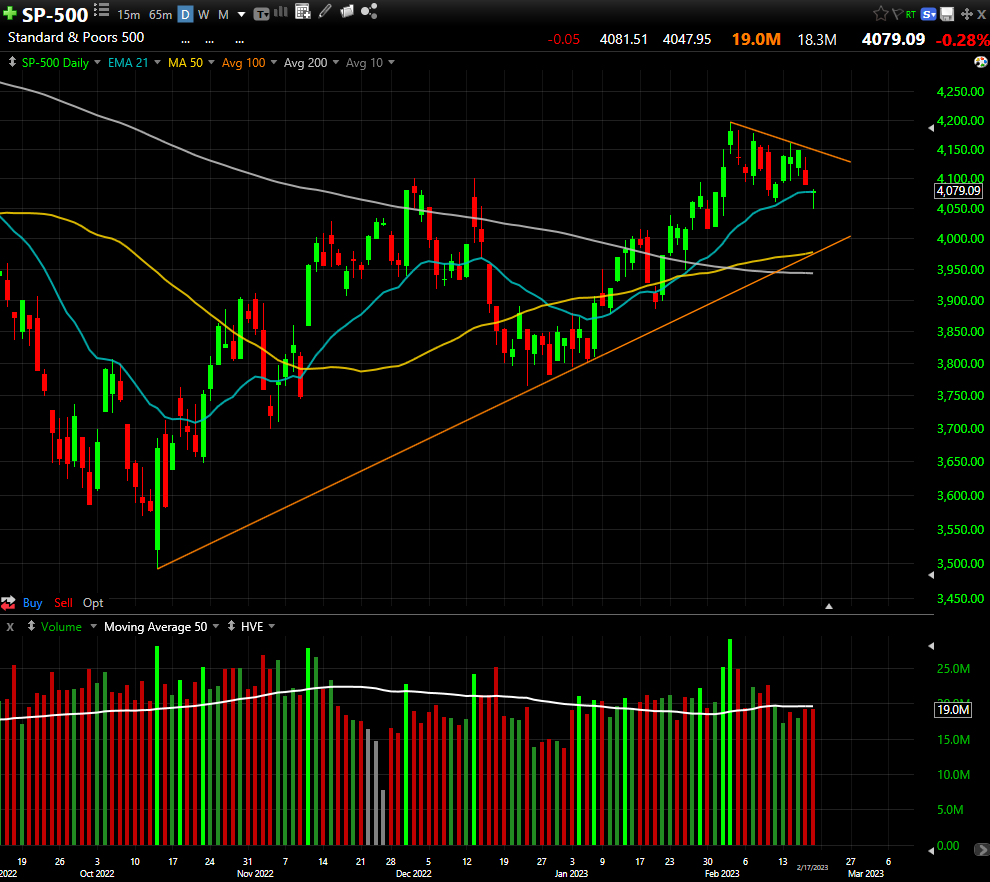This screenshot has width=990, height=882.
Task: Click the Sell link
Action: pos(63,603)
